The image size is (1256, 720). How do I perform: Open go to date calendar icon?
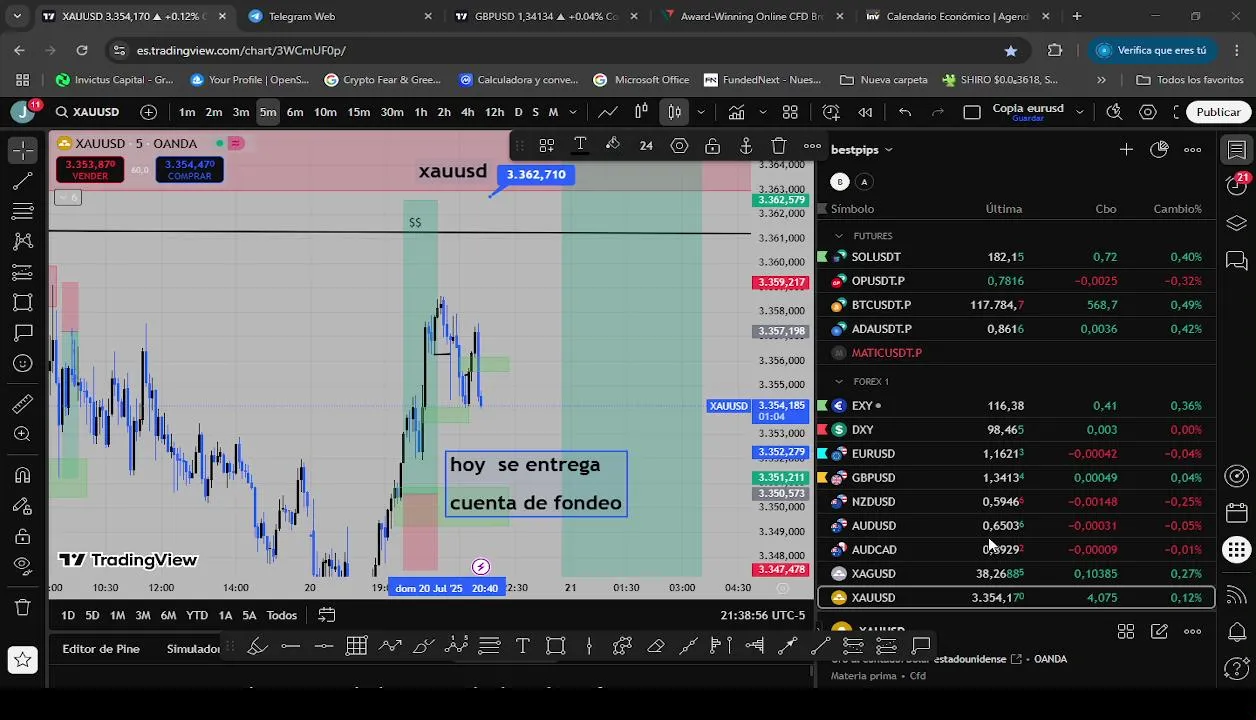[327, 615]
